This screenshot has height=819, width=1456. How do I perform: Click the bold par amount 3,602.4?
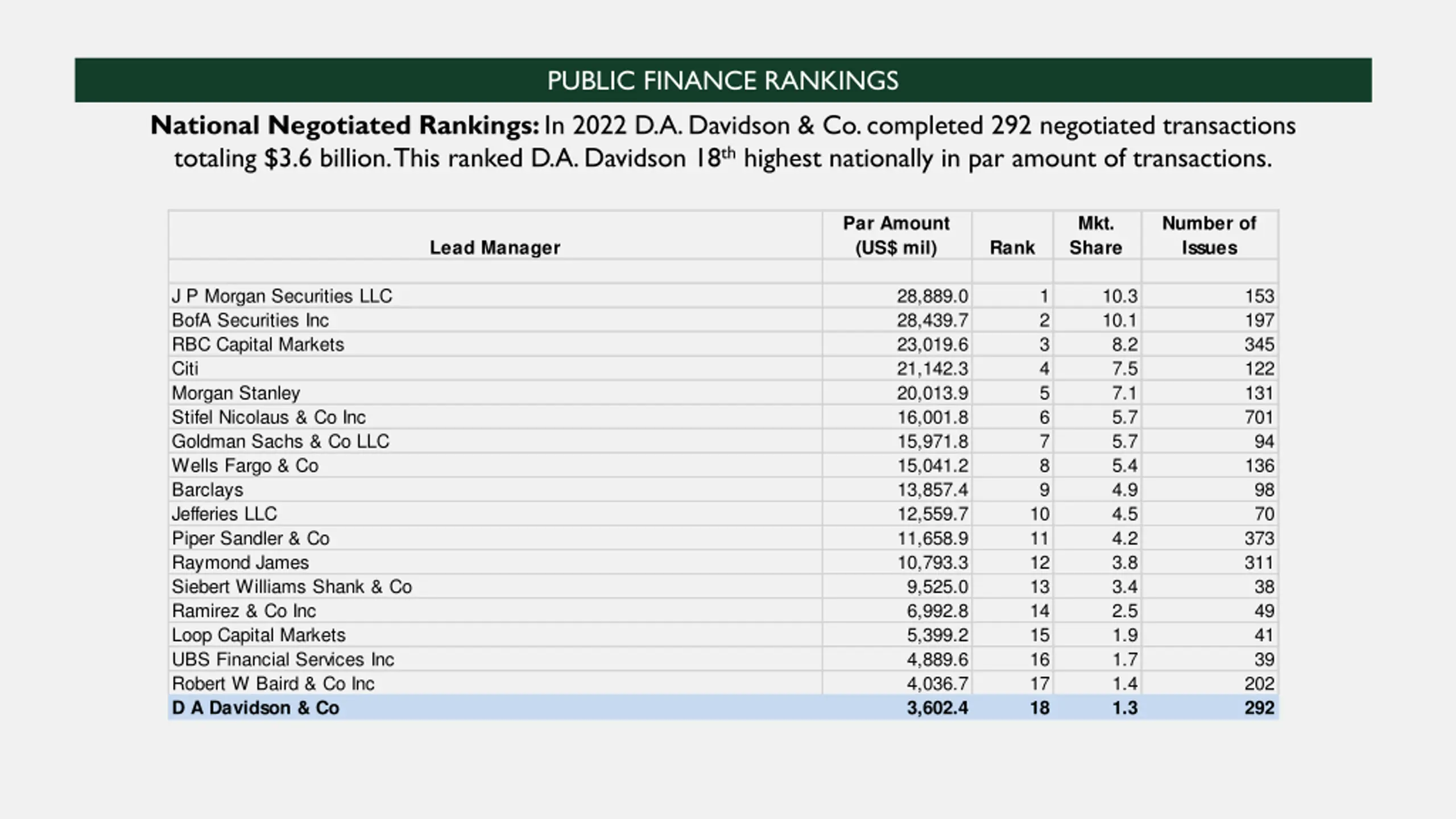pyautogui.click(x=937, y=708)
